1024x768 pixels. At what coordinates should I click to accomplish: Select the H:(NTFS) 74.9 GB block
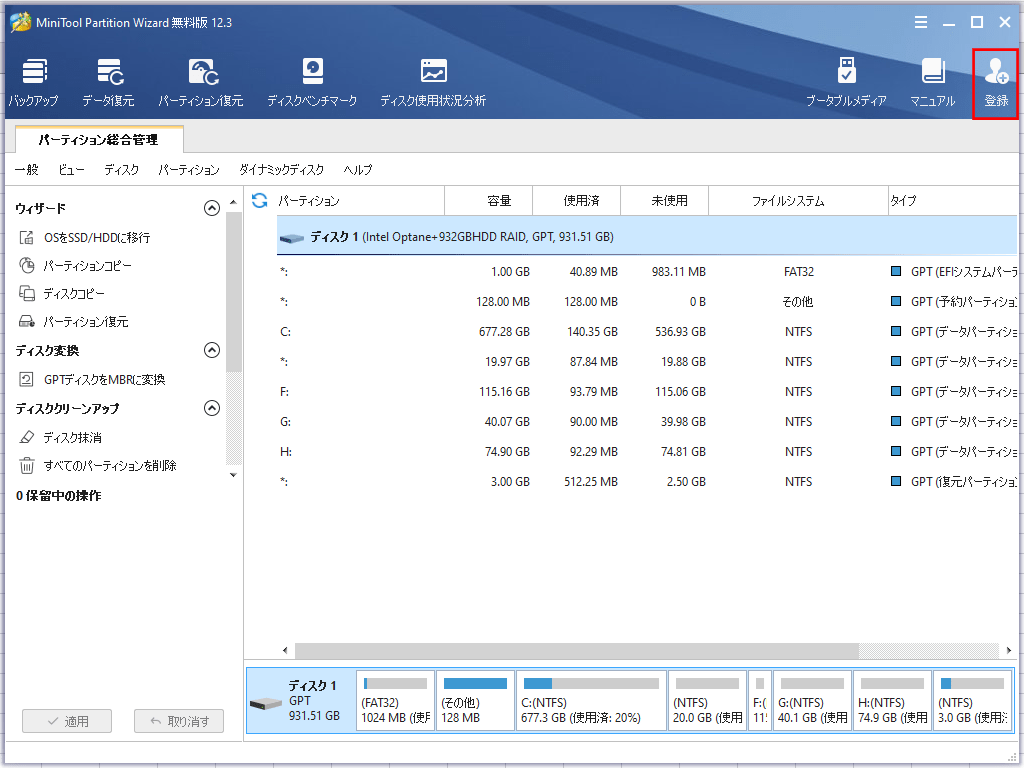(892, 701)
